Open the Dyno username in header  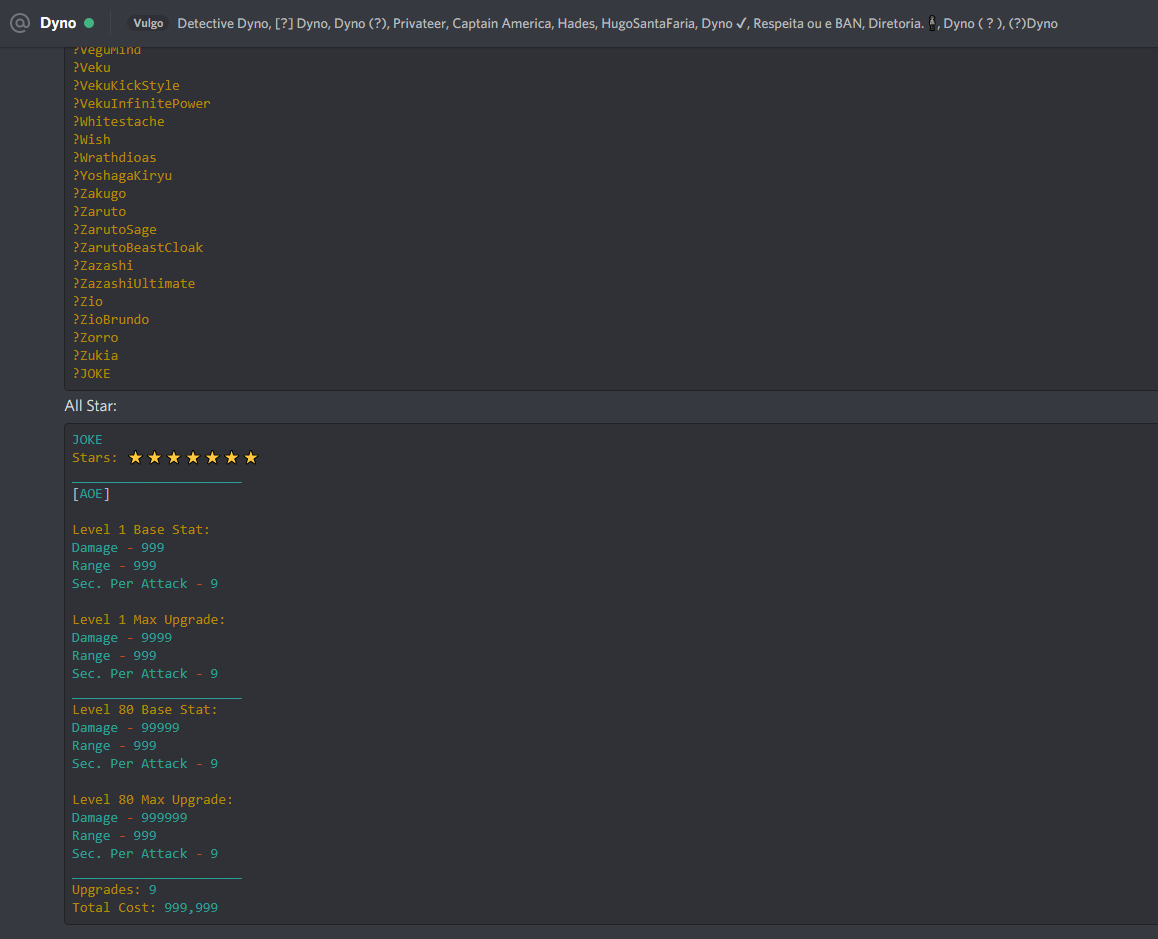[x=58, y=23]
